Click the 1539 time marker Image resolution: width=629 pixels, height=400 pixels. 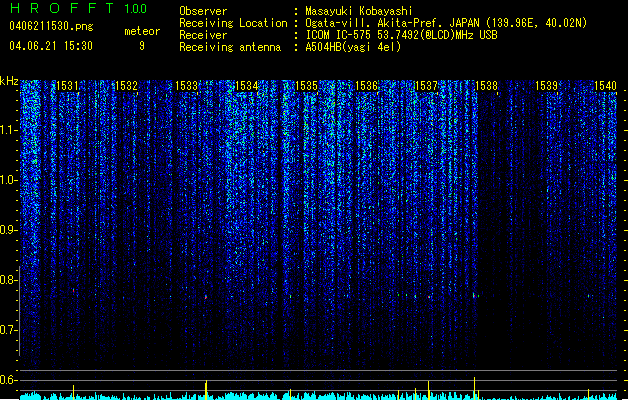click(x=546, y=86)
